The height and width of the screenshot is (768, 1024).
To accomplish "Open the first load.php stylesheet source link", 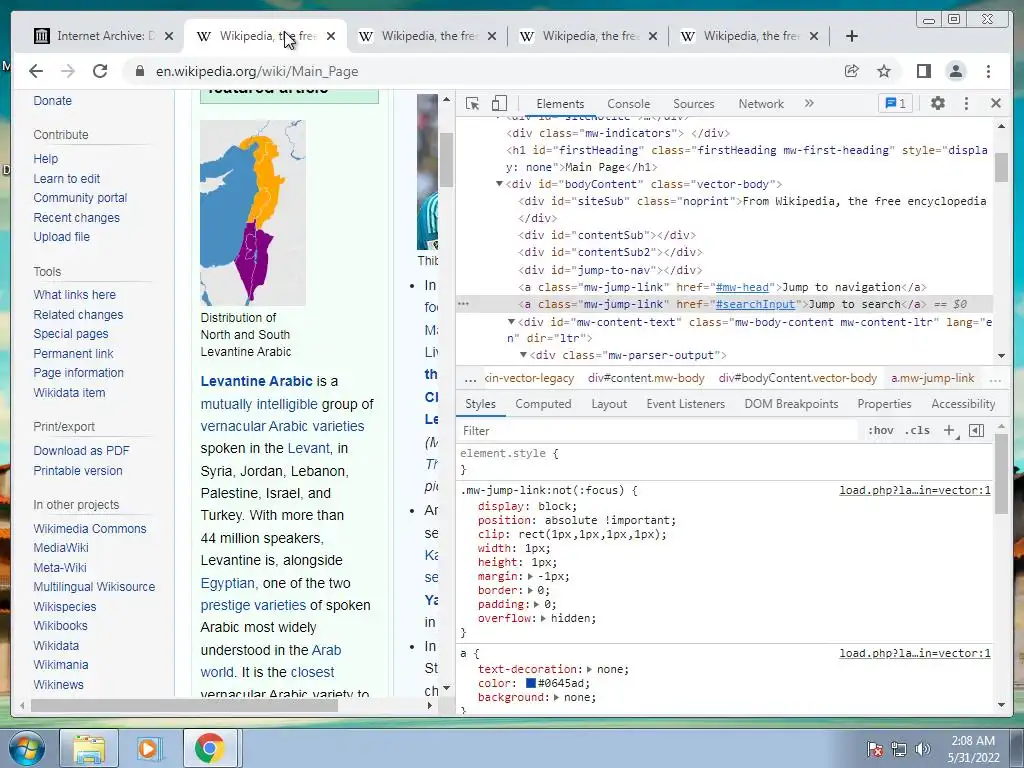I will [x=915, y=490].
